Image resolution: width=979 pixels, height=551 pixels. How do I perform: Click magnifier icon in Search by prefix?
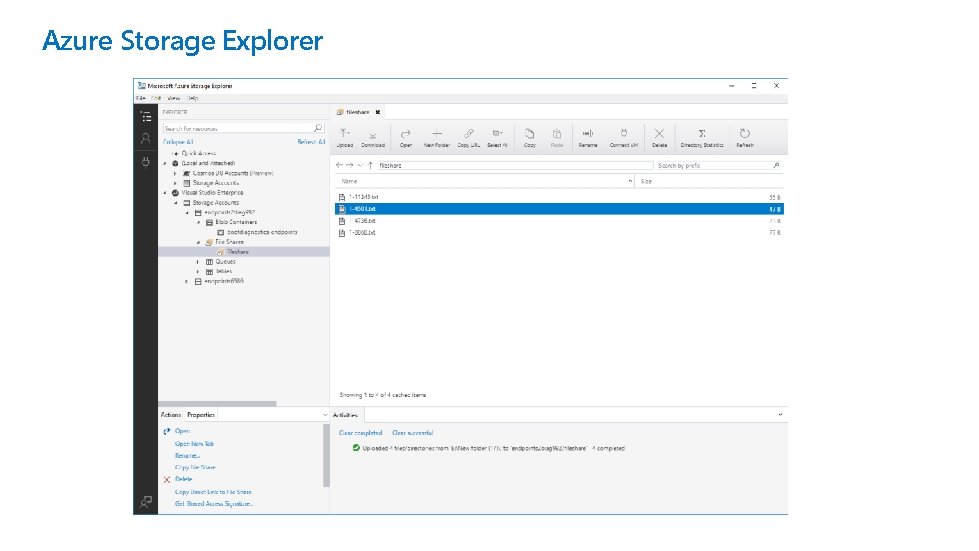776,165
